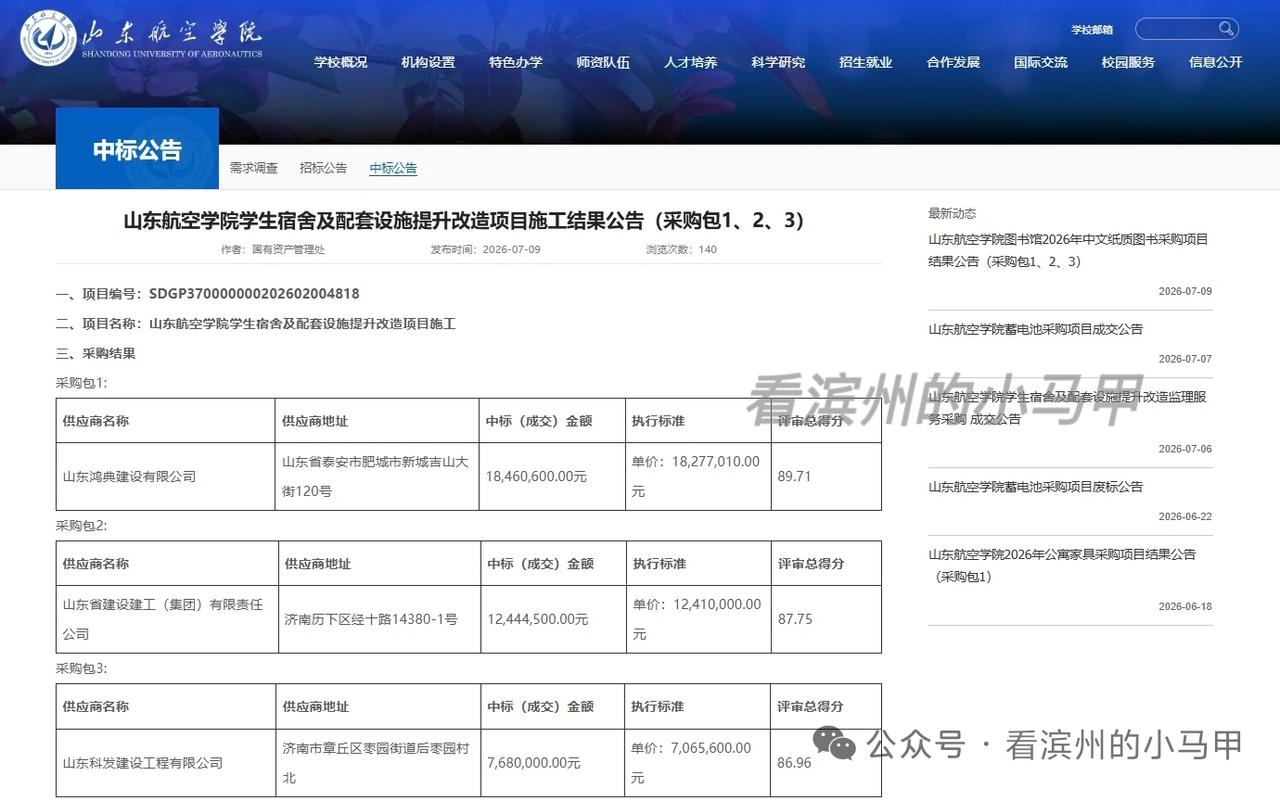
Task: Click the address 济南历下区经十路14380-1号
Action: coord(371,619)
